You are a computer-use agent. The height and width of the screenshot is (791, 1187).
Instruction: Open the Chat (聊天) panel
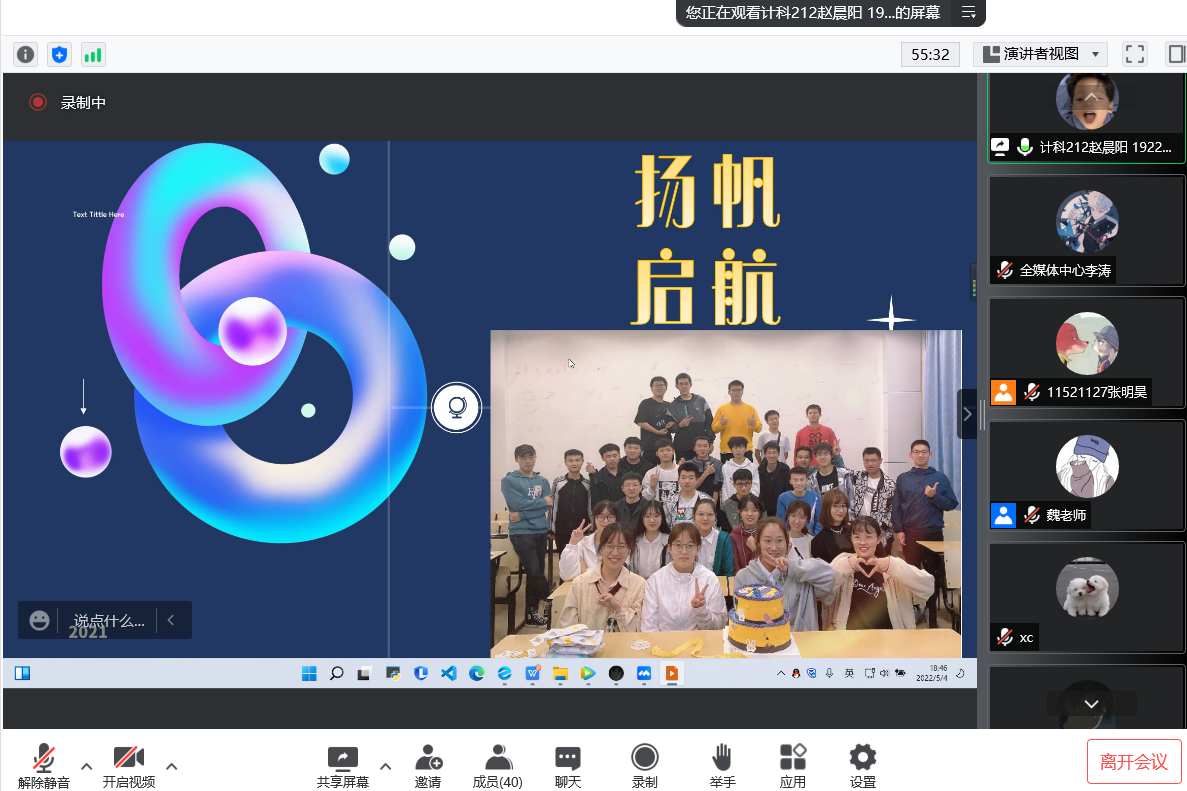pos(568,766)
